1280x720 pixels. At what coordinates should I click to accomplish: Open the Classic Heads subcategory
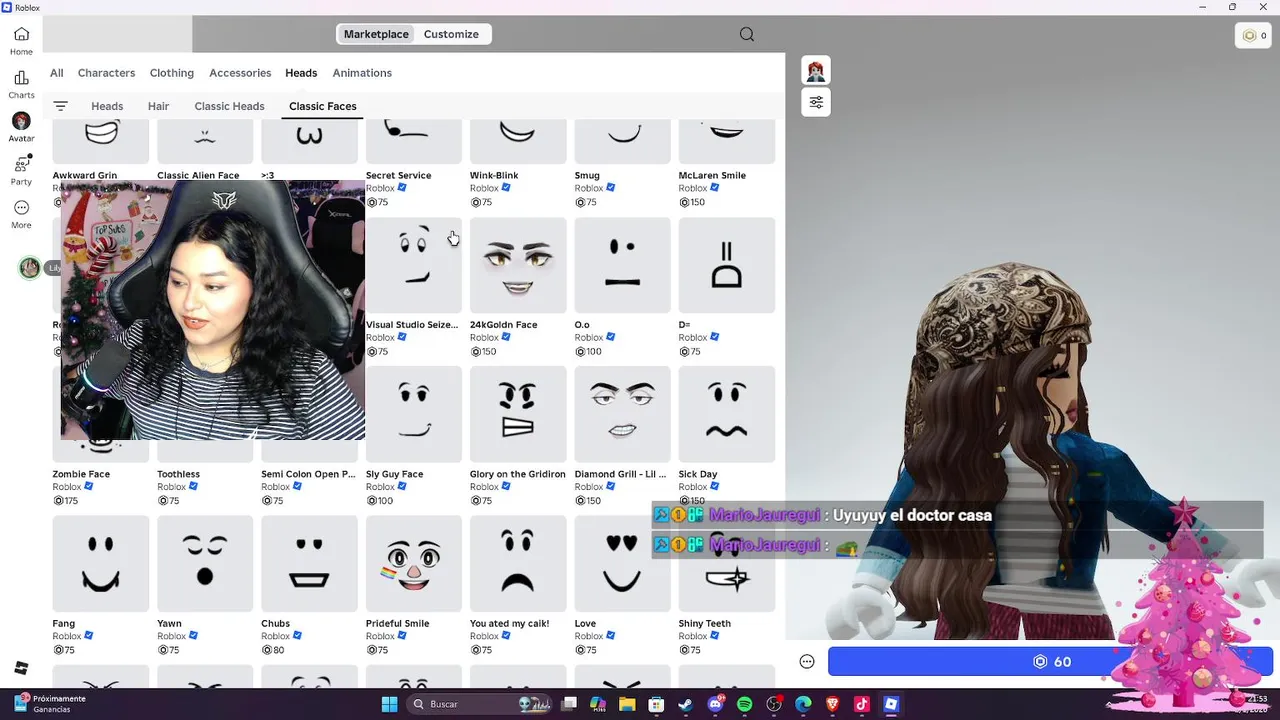click(x=229, y=106)
